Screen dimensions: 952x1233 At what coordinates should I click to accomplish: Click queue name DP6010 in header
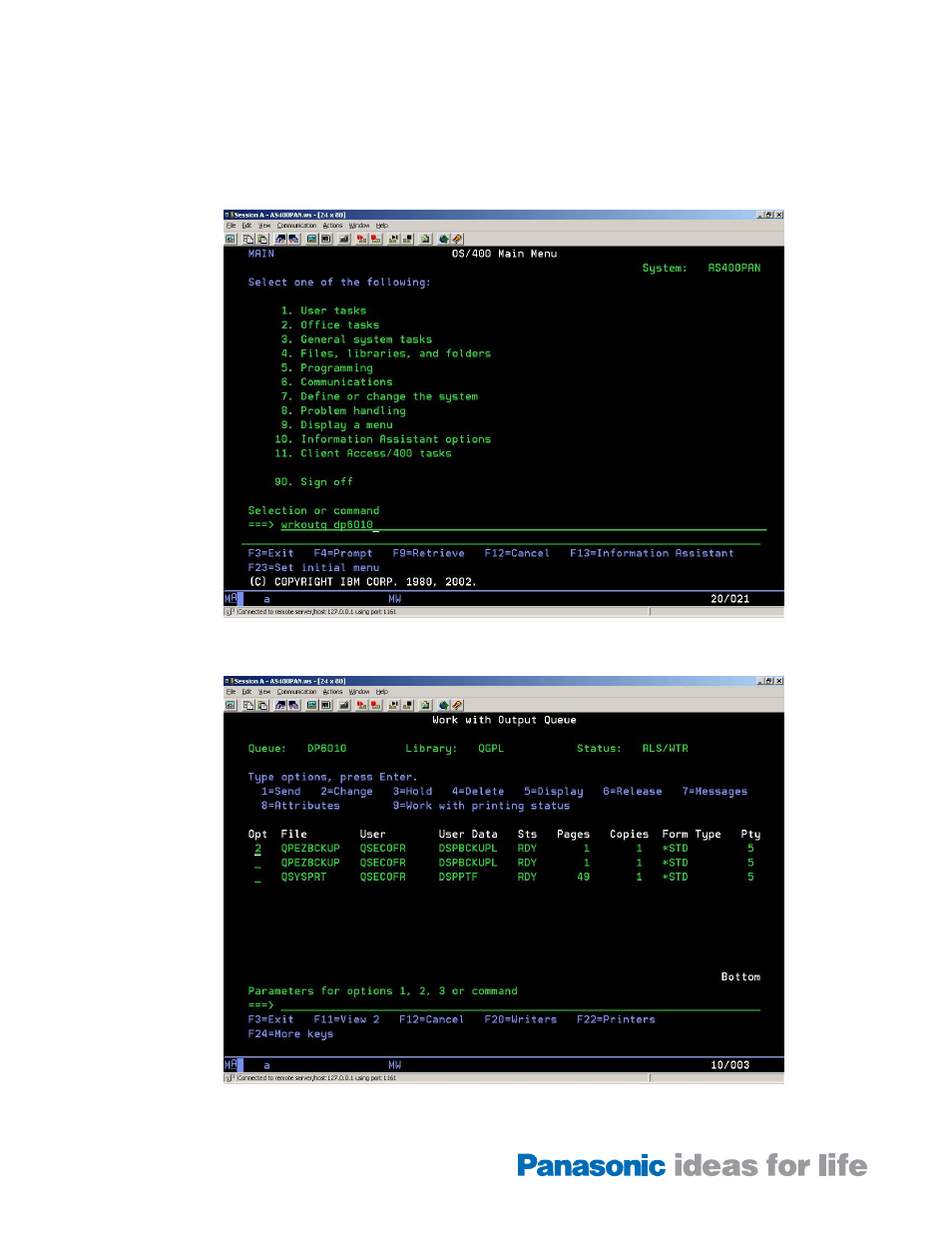pyautogui.click(x=326, y=749)
